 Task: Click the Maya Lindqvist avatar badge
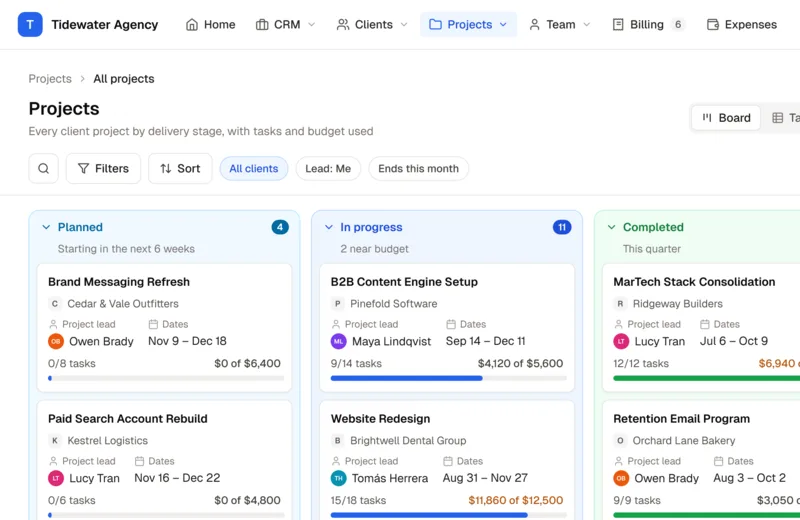(x=338, y=341)
